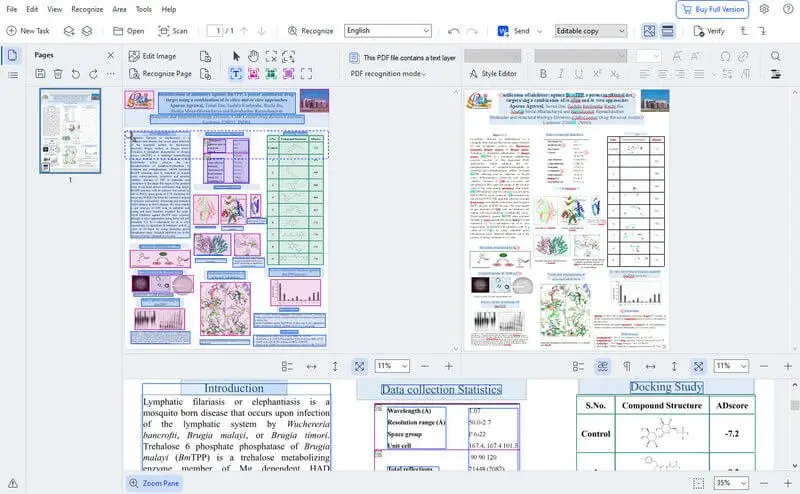
Task: Open more options in Pages panel
Action: coord(111,74)
